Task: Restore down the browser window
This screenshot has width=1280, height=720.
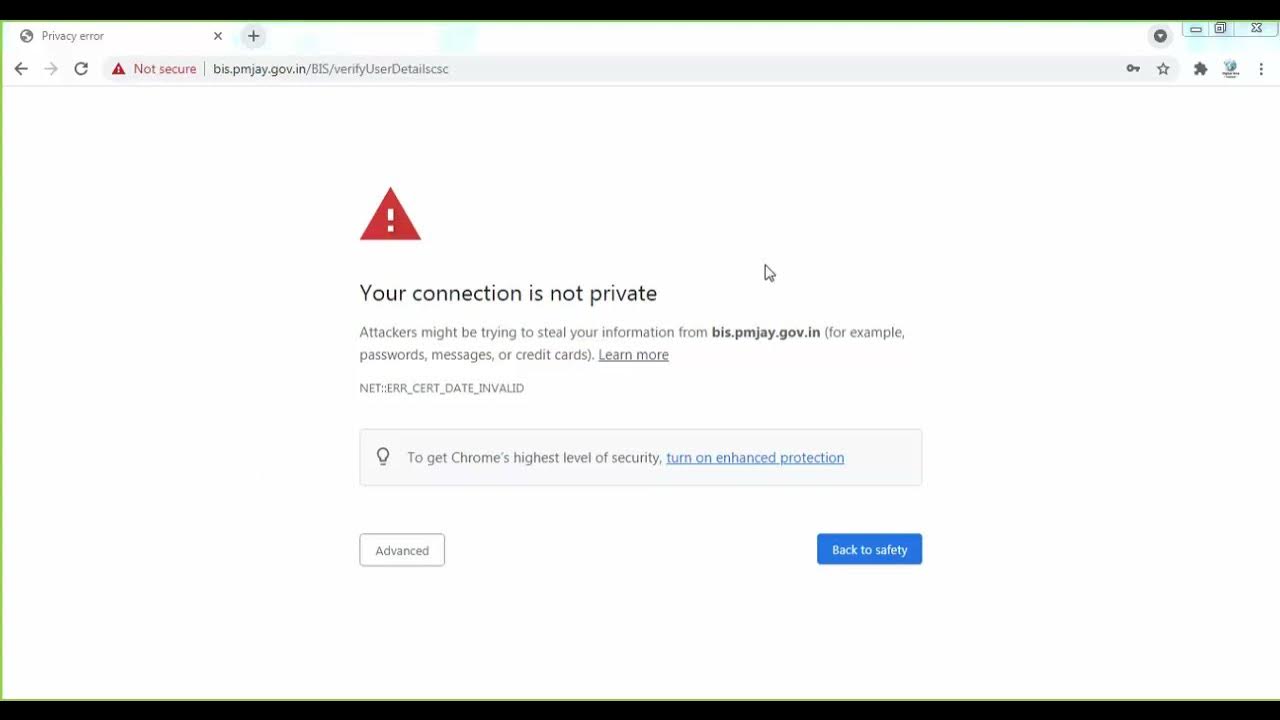Action: [x=1220, y=28]
